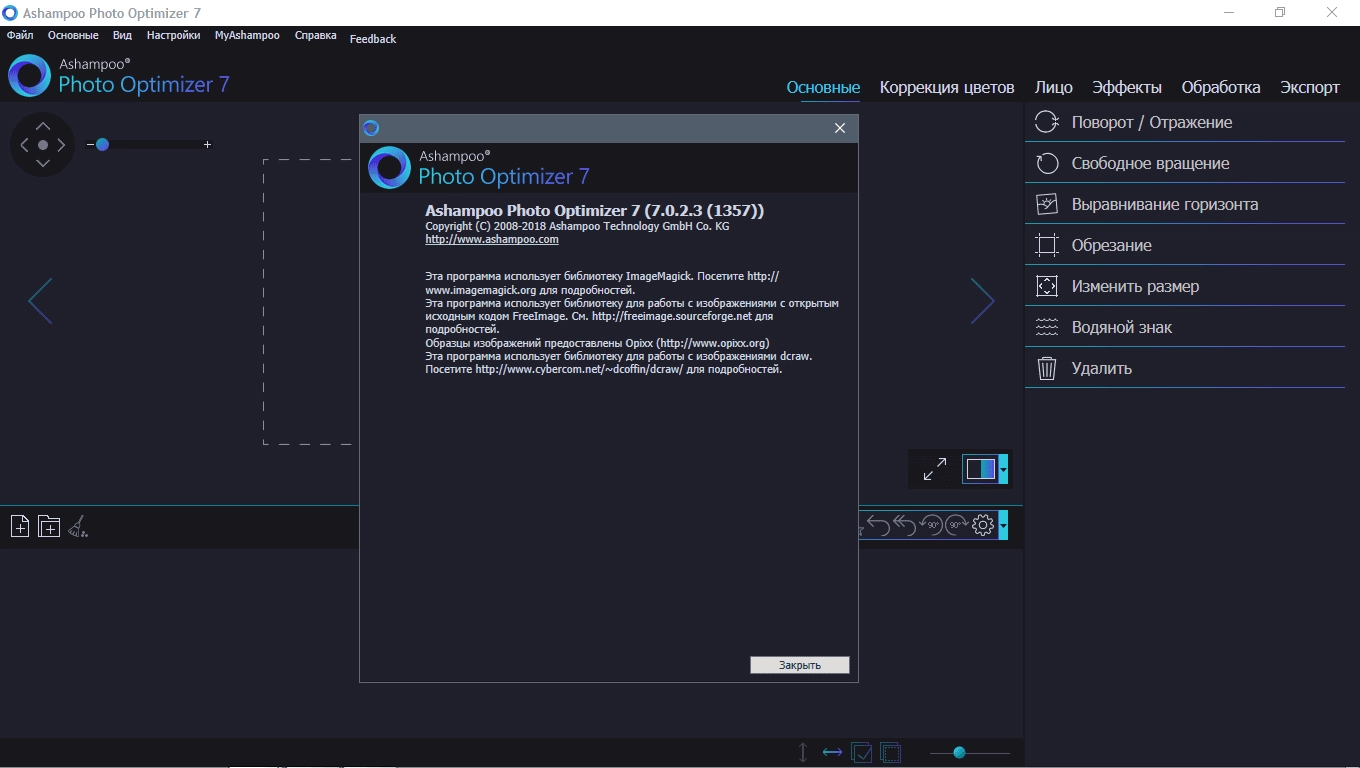The width and height of the screenshot is (1360, 768).
Task: Click the deselect all dashed-square icon
Action: pyautogui.click(x=891, y=752)
